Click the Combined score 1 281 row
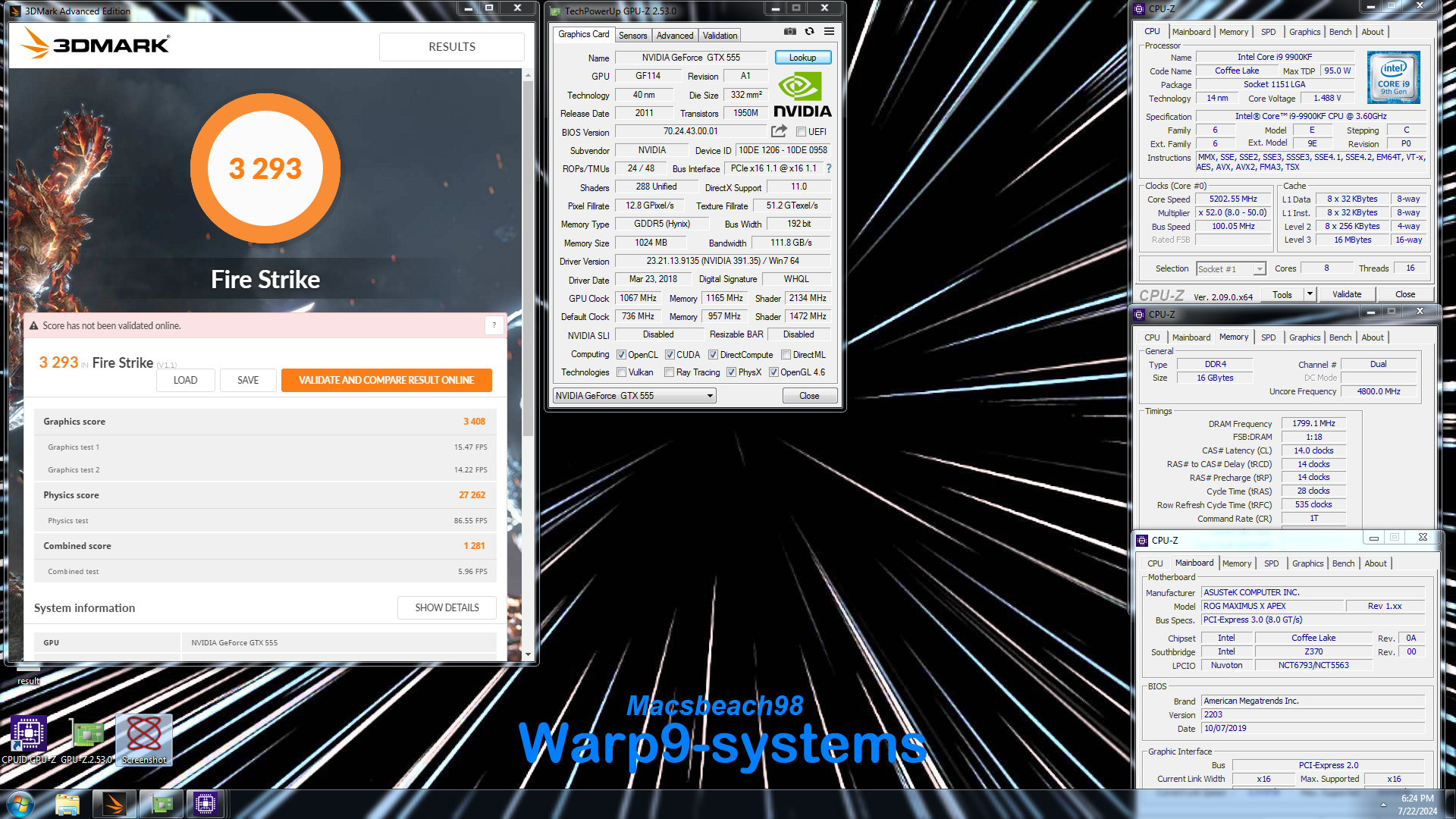 [265, 546]
